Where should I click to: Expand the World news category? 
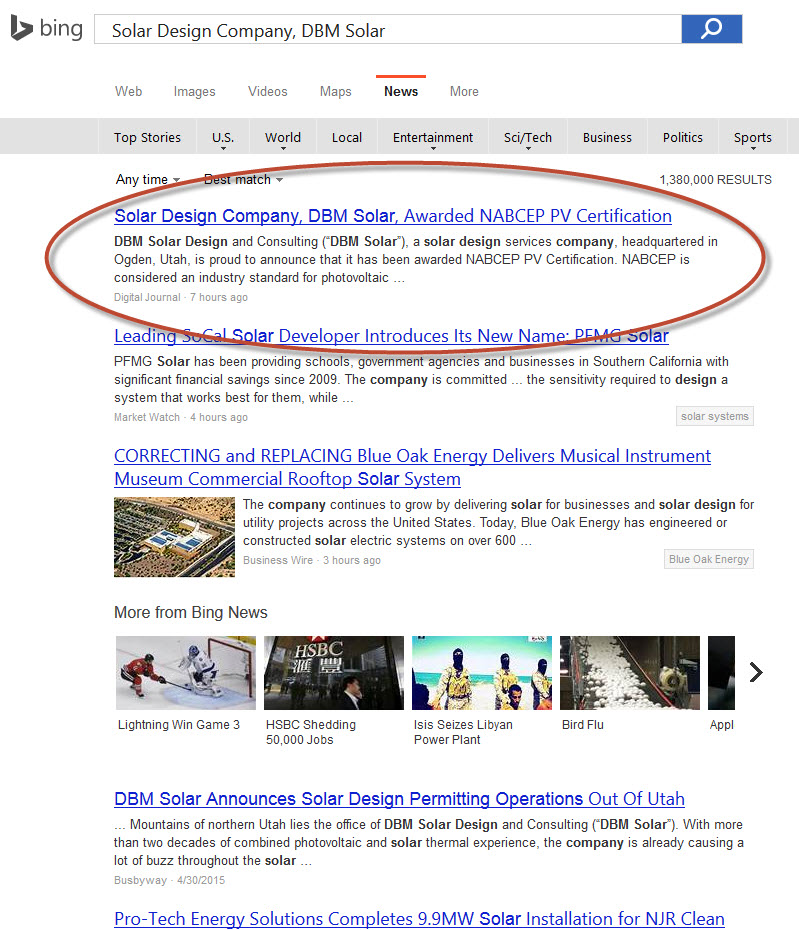pyautogui.click(x=283, y=137)
